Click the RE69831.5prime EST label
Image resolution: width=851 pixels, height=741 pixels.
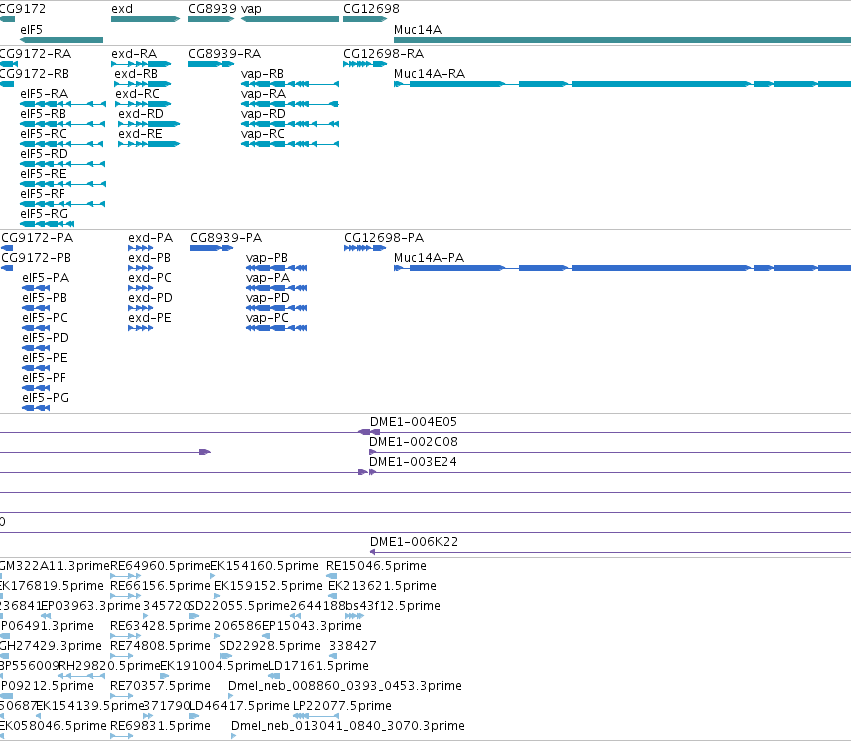pos(160,726)
